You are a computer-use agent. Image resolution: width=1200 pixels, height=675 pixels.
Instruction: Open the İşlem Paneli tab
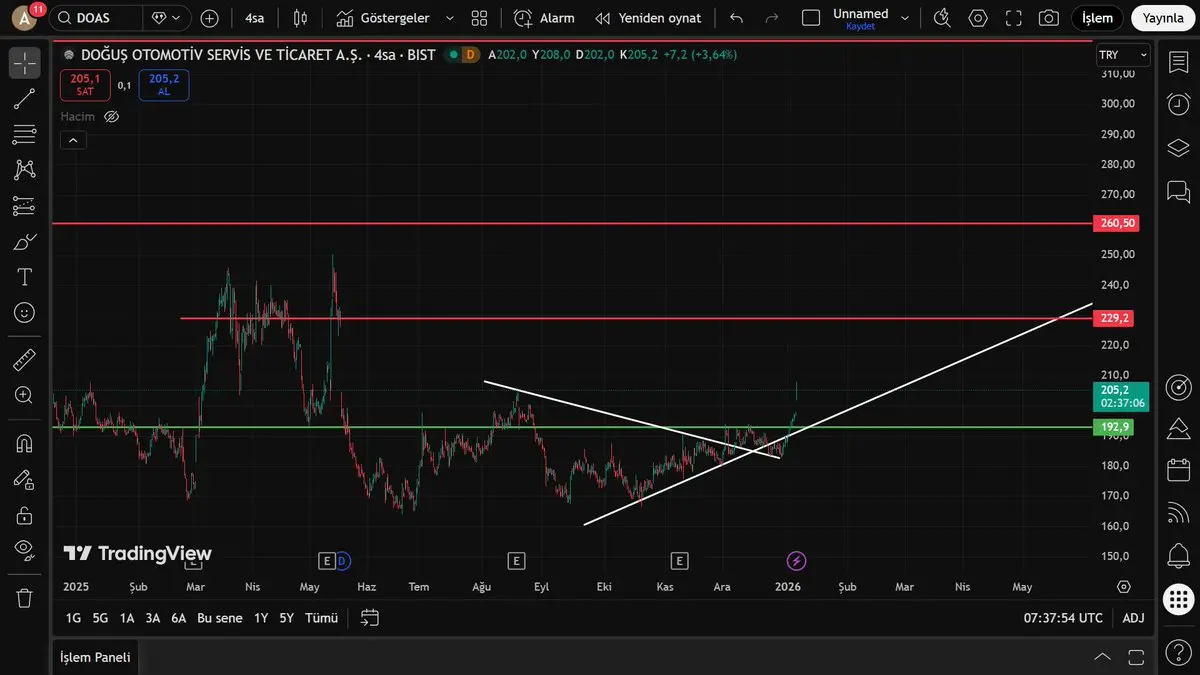pyautogui.click(x=95, y=657)
